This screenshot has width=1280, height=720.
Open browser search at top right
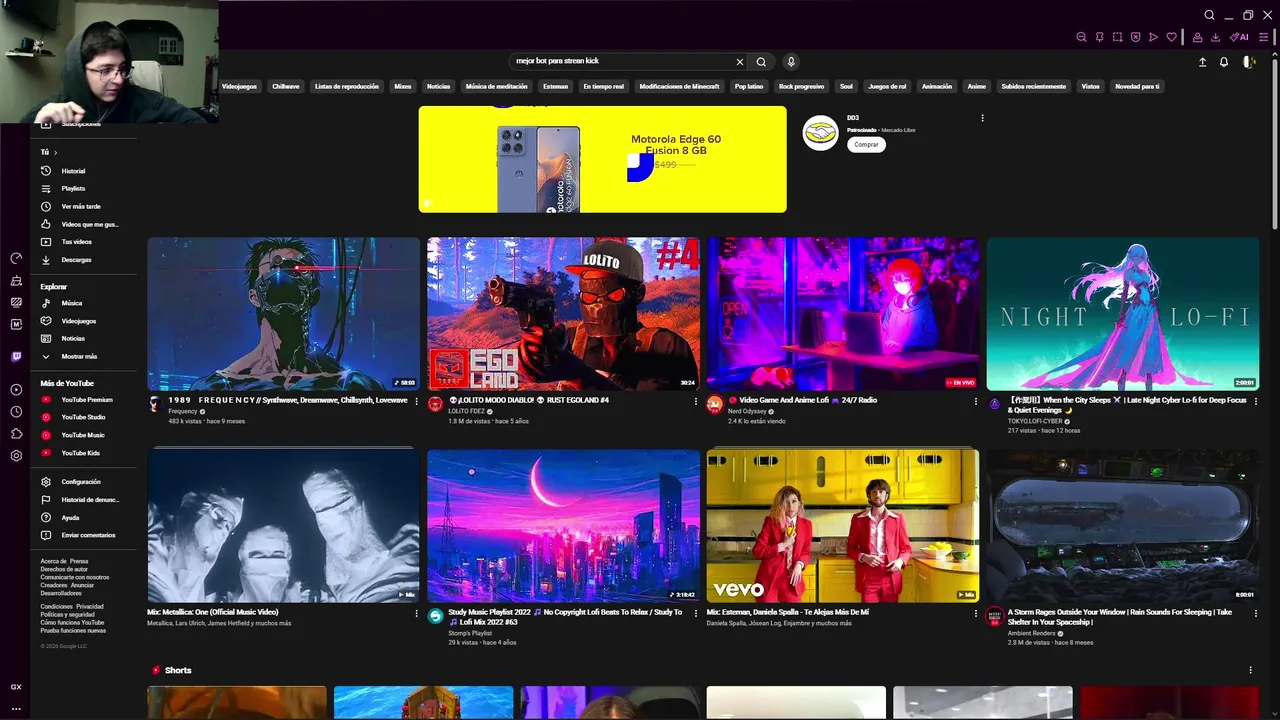pyautogui.click(x=1209, y=15)
